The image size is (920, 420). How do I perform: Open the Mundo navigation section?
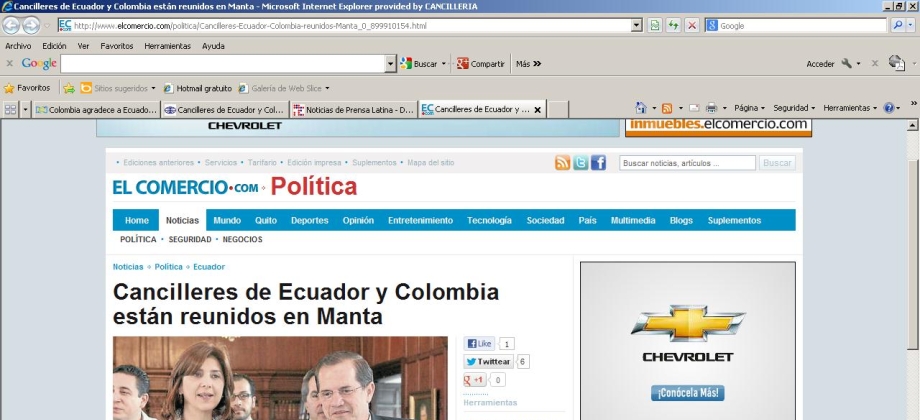coord(227,221)
